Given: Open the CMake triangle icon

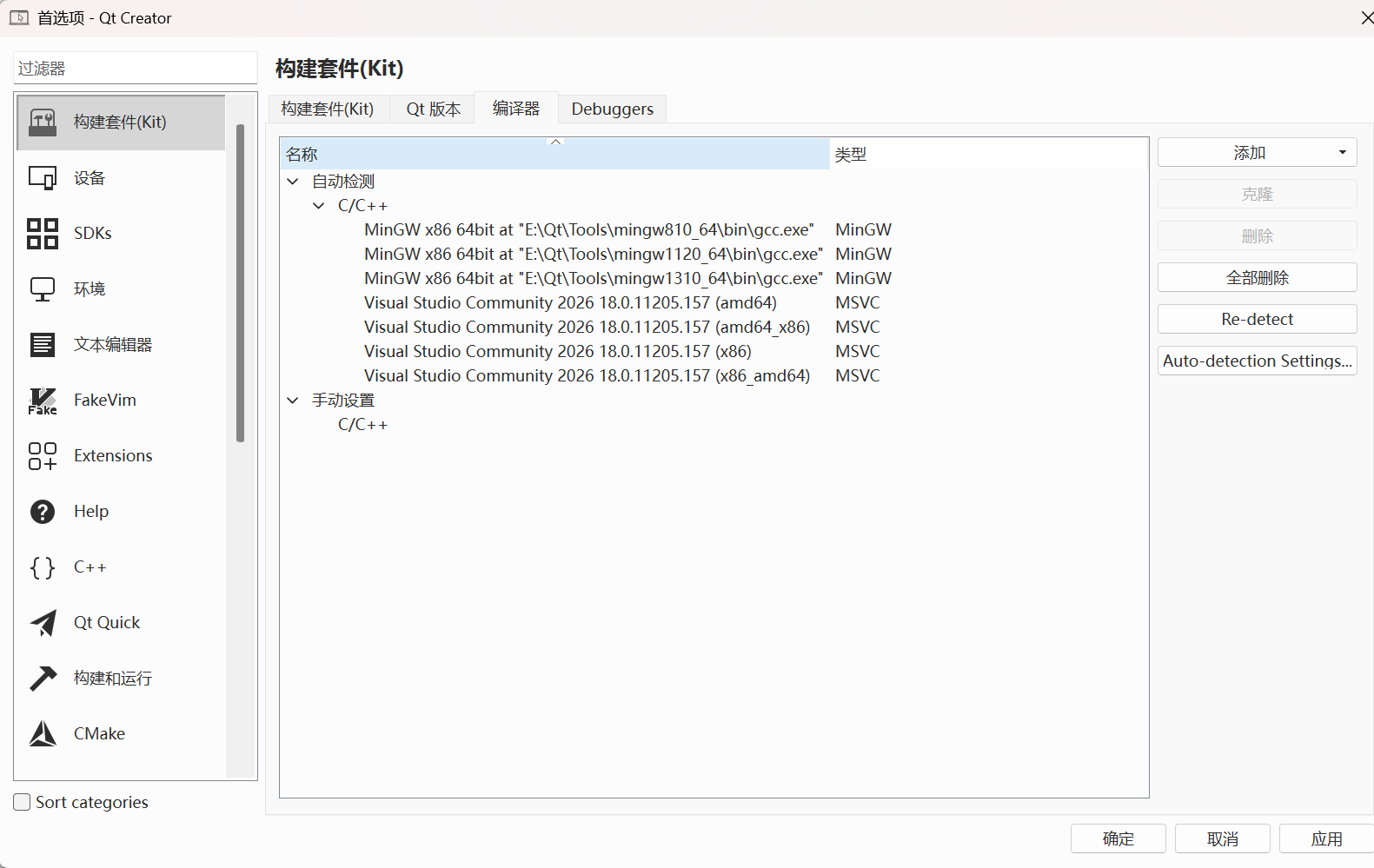Looking at the screenshot, I should click(x=43, y=734).
